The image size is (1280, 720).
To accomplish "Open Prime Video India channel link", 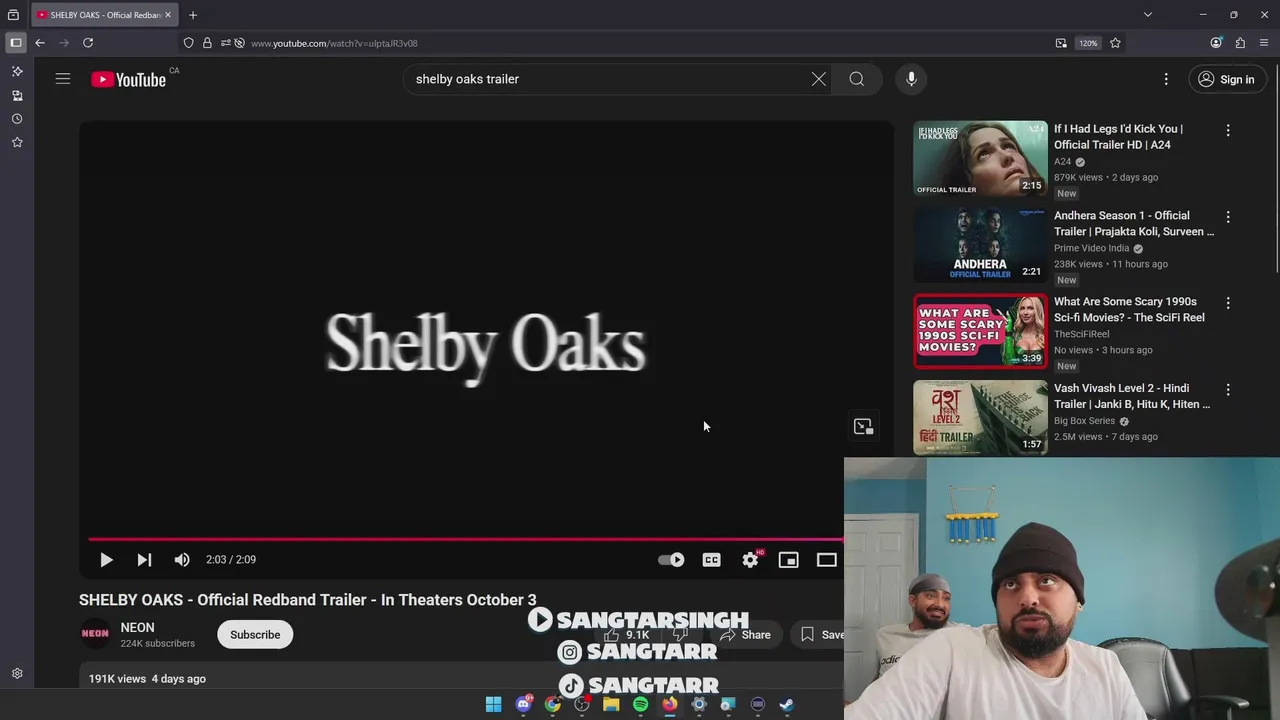I will tap(1091, 248).
